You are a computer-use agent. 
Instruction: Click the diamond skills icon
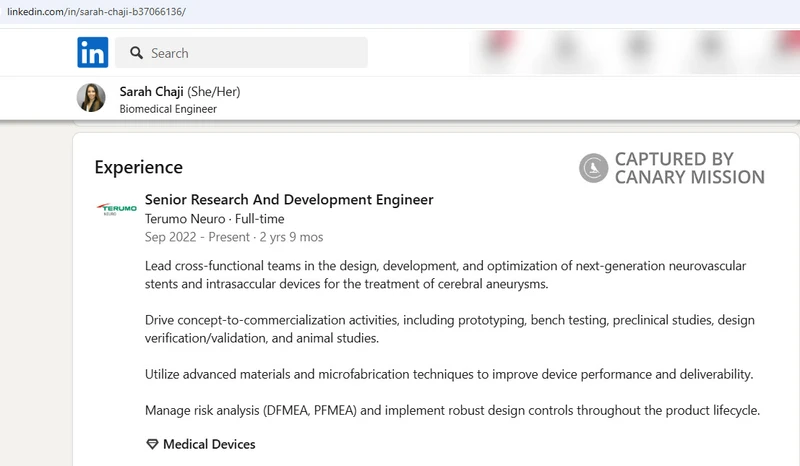[152, 444]
